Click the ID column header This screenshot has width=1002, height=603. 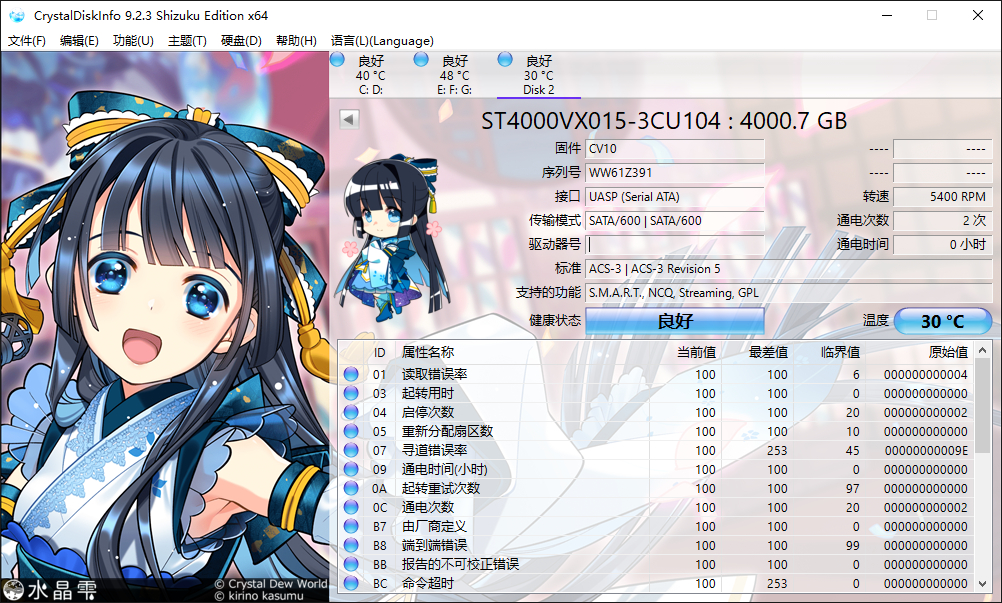[x=380, y=353]
